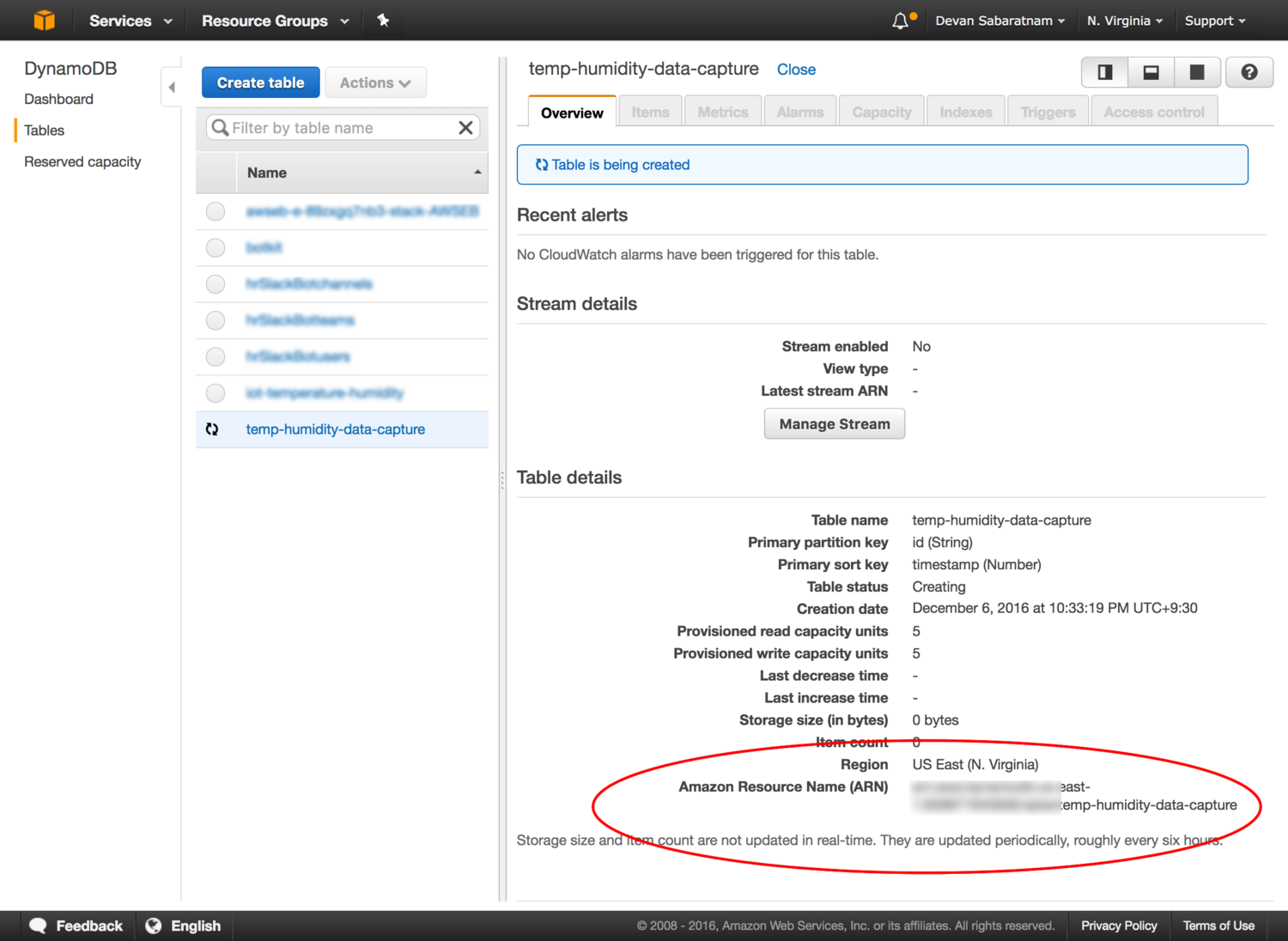Open the hrSlackBotchannels table link

coord(309,284)
